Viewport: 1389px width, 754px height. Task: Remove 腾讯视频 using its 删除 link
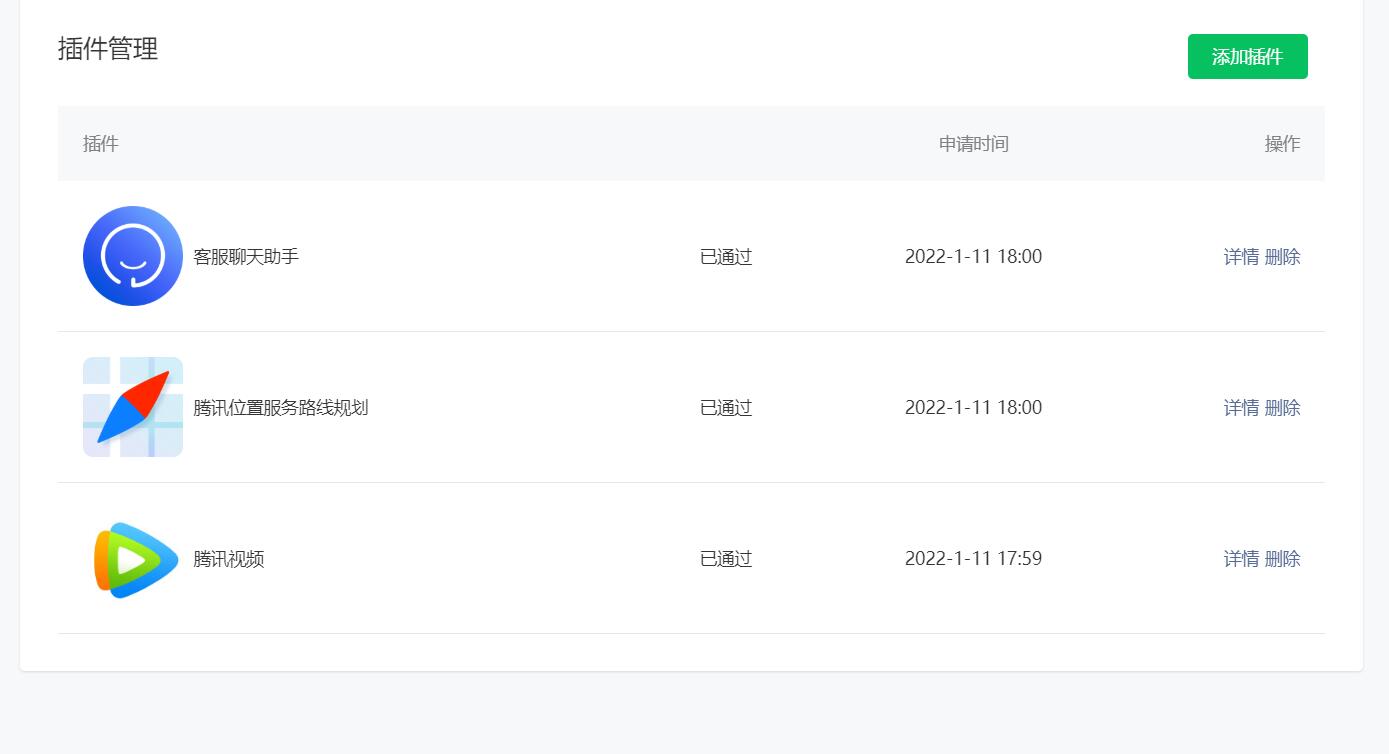(1283, 559)
